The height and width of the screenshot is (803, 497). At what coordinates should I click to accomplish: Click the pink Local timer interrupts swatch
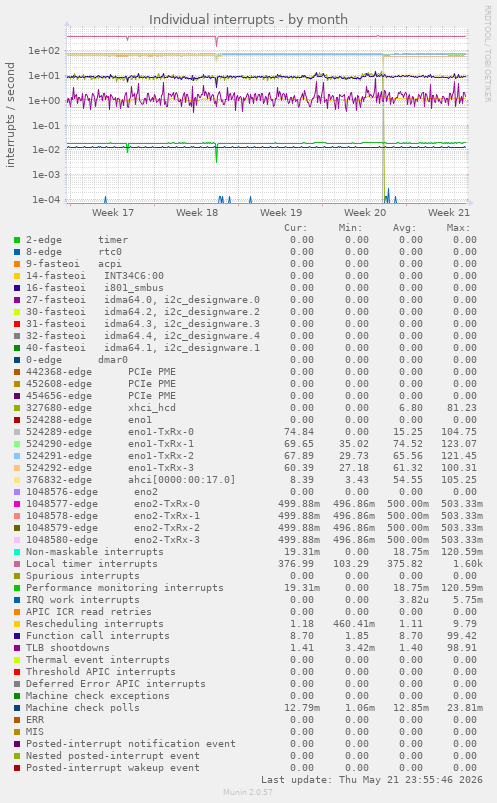click(x=17, y=564)
